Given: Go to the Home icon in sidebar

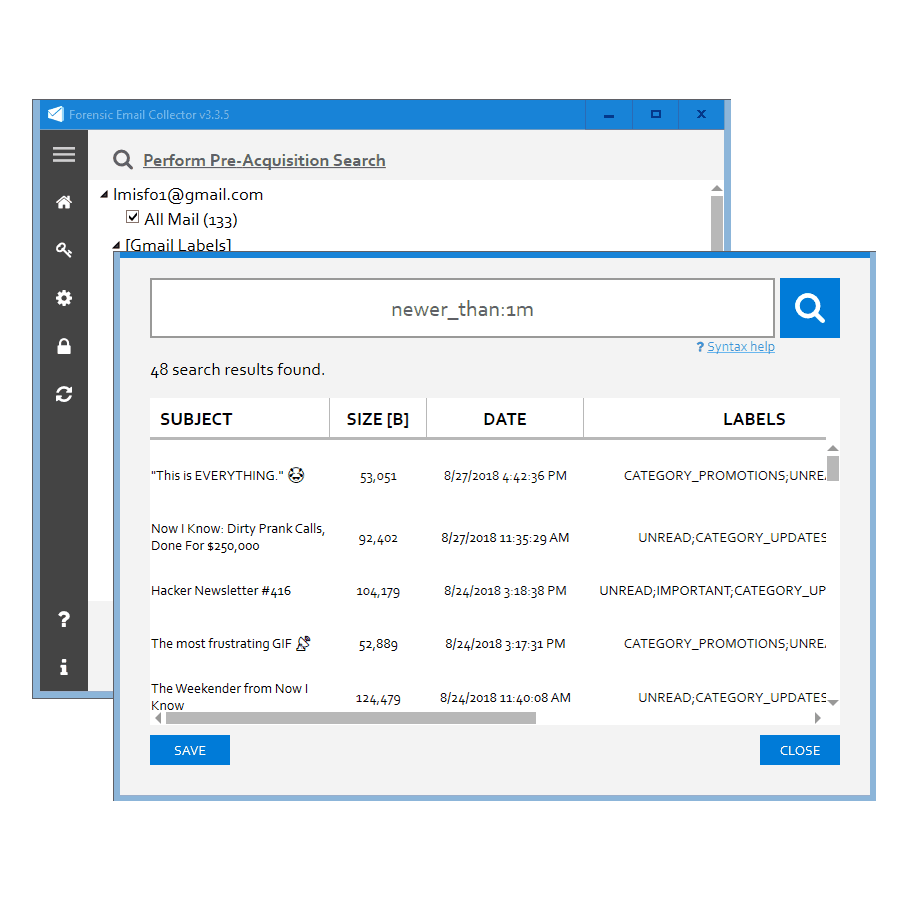Looking at the screenshot, I should [x=64, y=202].
